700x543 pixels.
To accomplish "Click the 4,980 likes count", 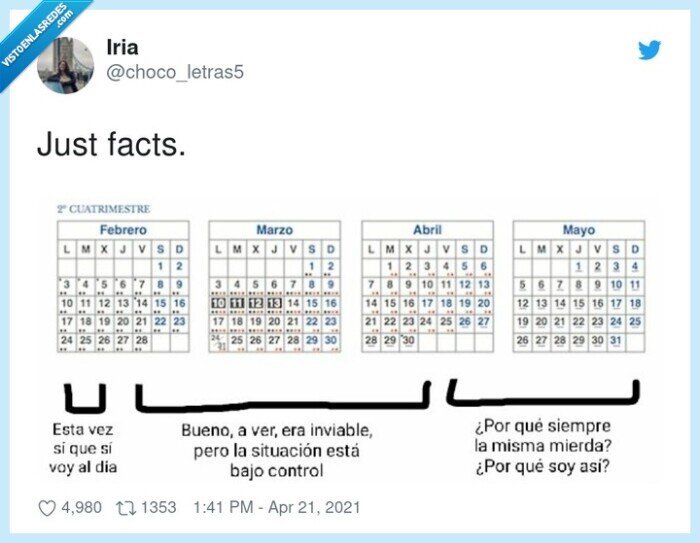I will (x=81, y=508).
